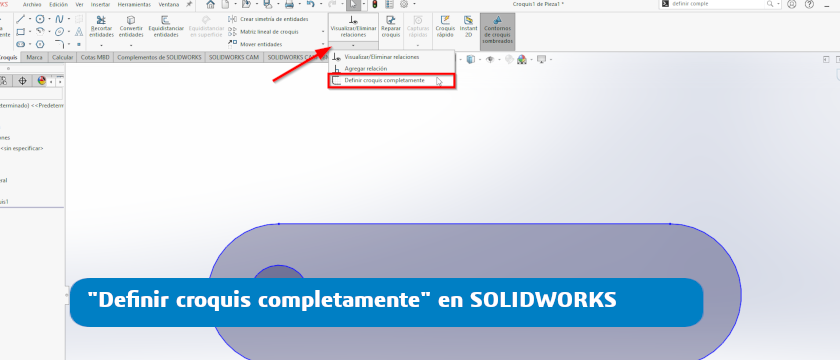The width and height of the screenshot is (840, 360).
Task: Switch to the Marca tab
Action: 34,57
